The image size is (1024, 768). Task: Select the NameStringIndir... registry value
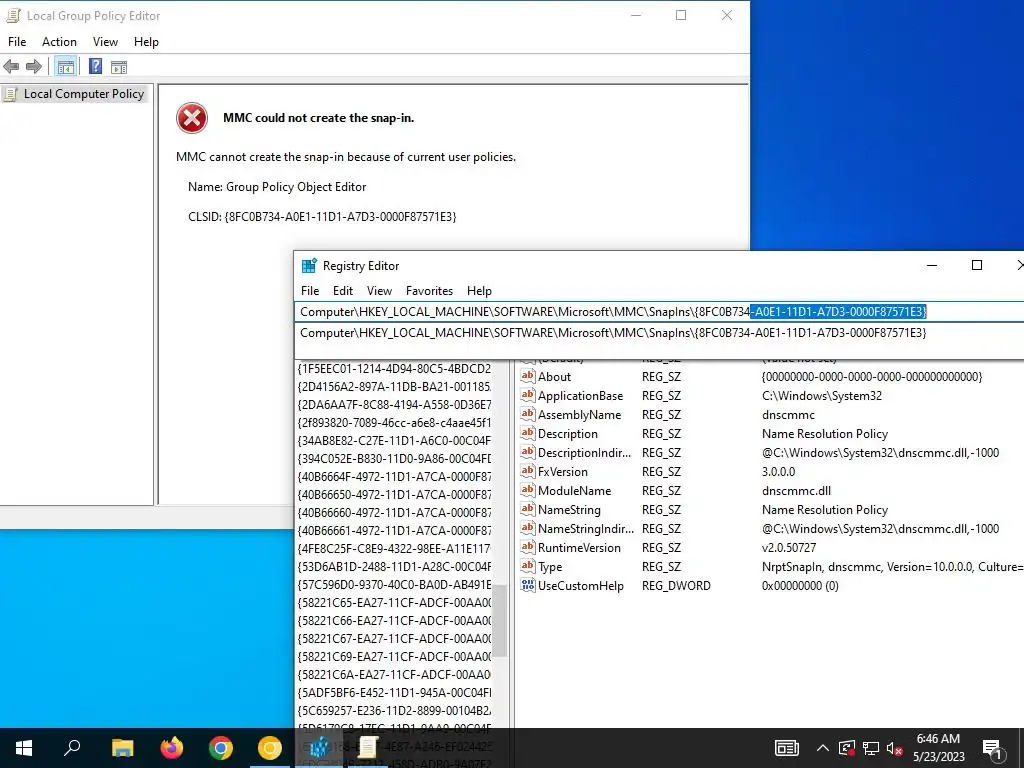pyautogui.click(x=586, y=528)
